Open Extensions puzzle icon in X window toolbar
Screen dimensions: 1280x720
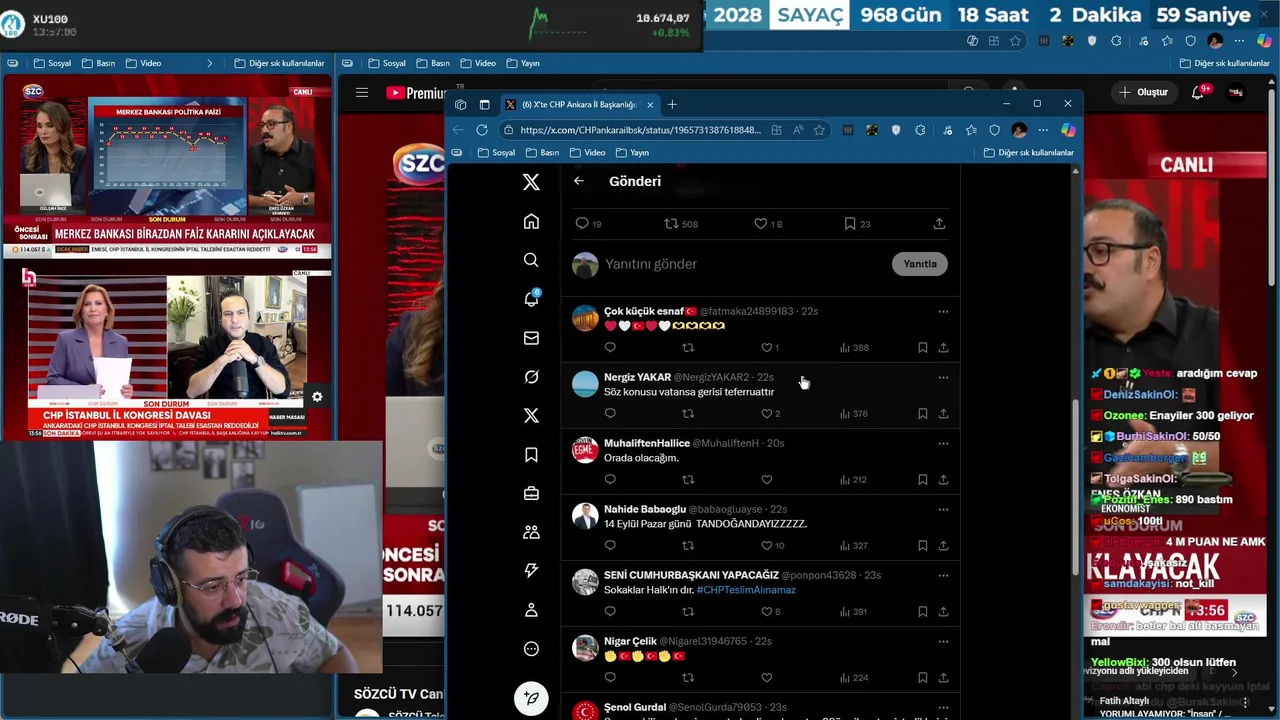pos(920,130)
